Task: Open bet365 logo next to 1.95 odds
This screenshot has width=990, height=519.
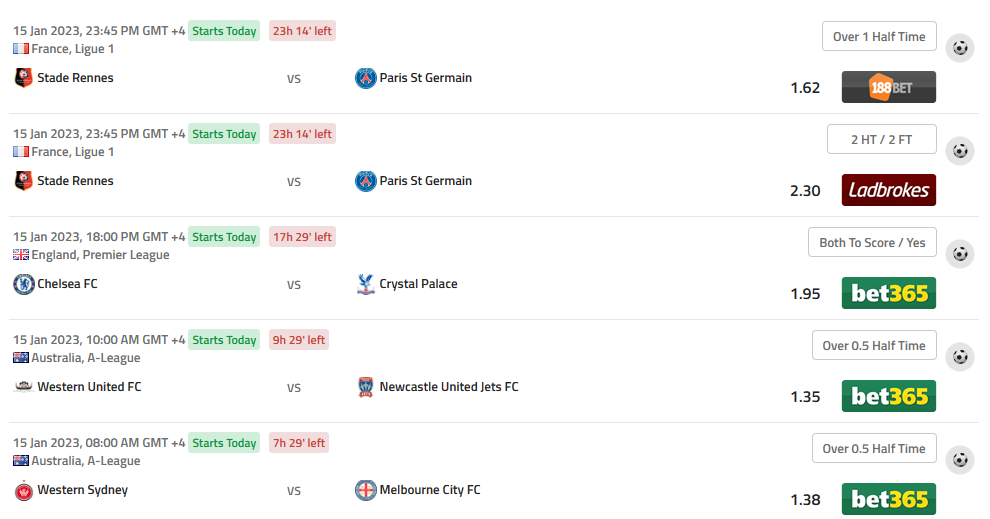Action: pyautogui.click(x=888, y=293)
